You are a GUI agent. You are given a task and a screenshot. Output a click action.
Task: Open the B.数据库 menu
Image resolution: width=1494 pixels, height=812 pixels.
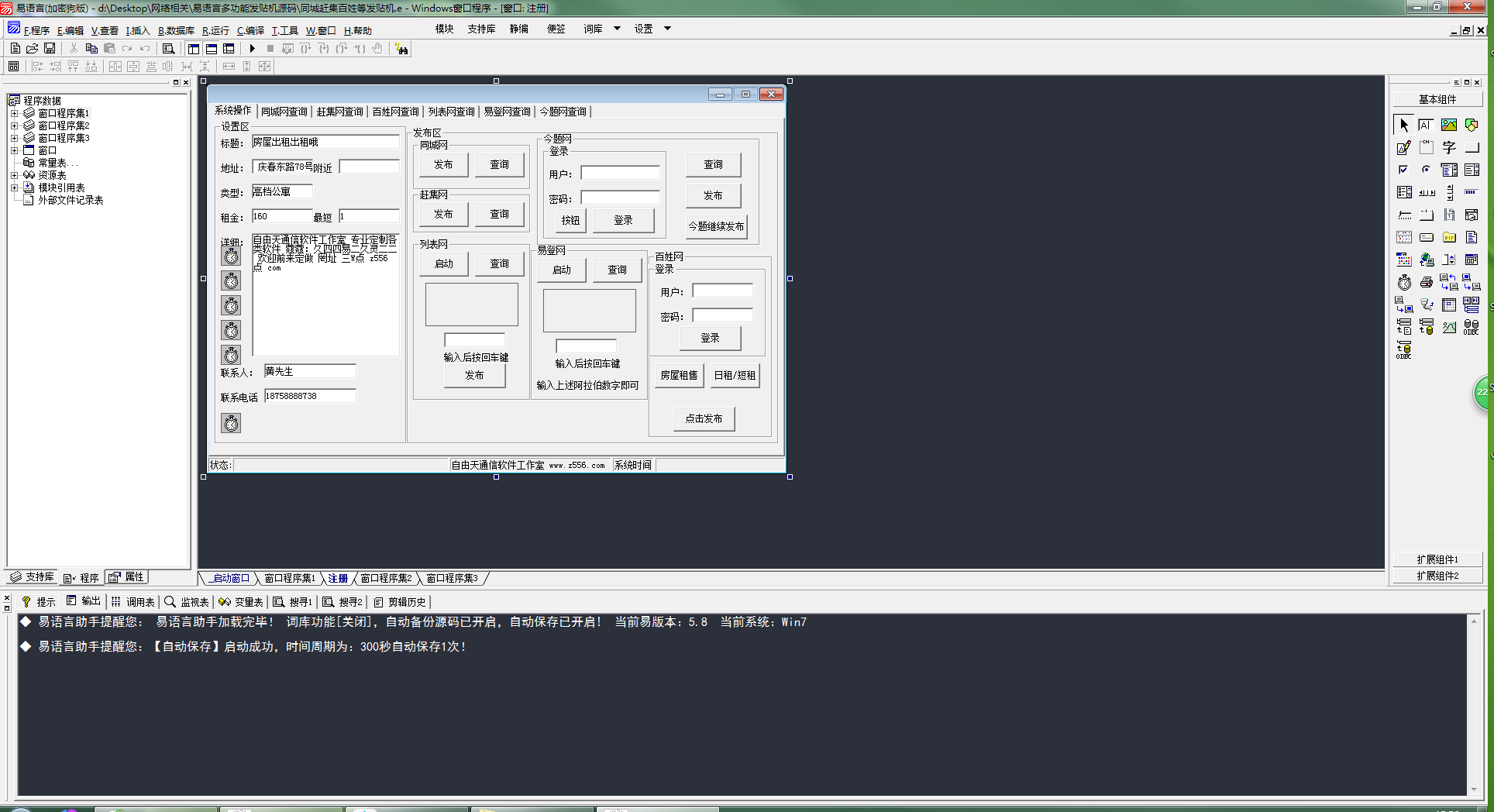point(176,30)
